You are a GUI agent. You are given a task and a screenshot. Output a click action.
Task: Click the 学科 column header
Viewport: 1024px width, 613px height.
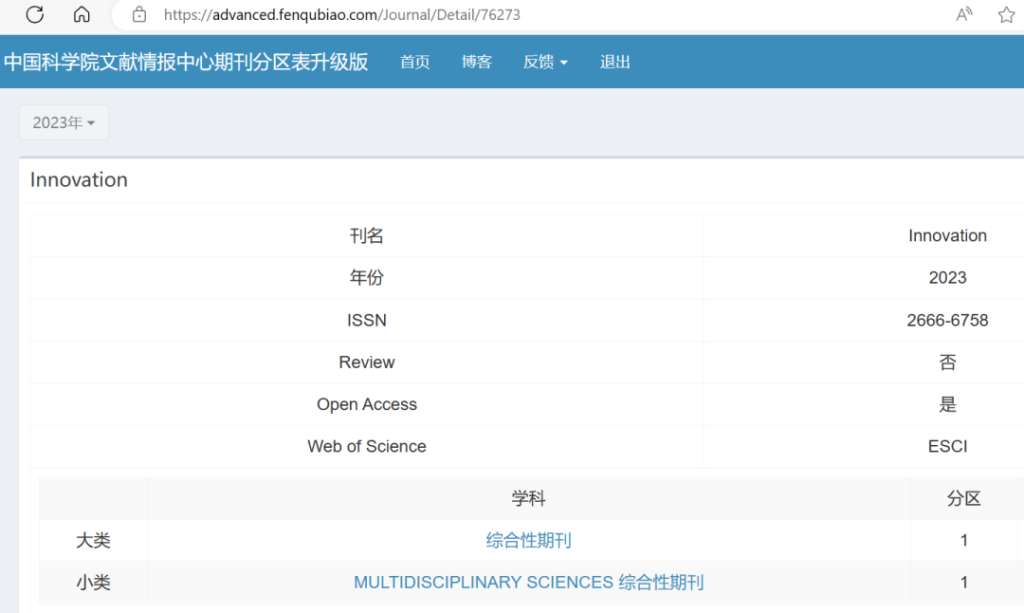pyautogui.click(x=528, y=499)
